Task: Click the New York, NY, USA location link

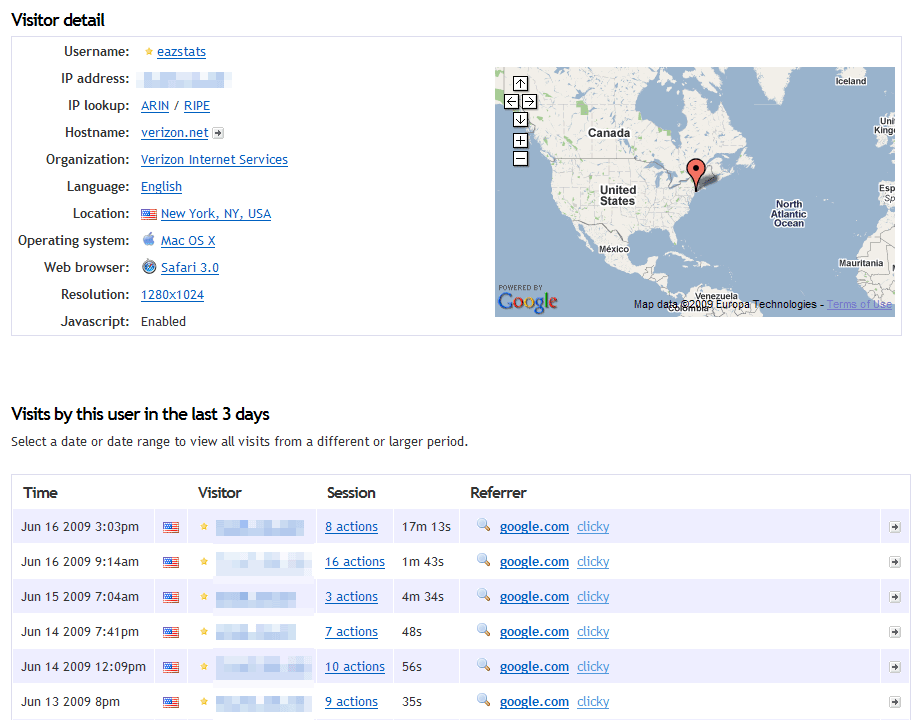Action: pos(216,213)
